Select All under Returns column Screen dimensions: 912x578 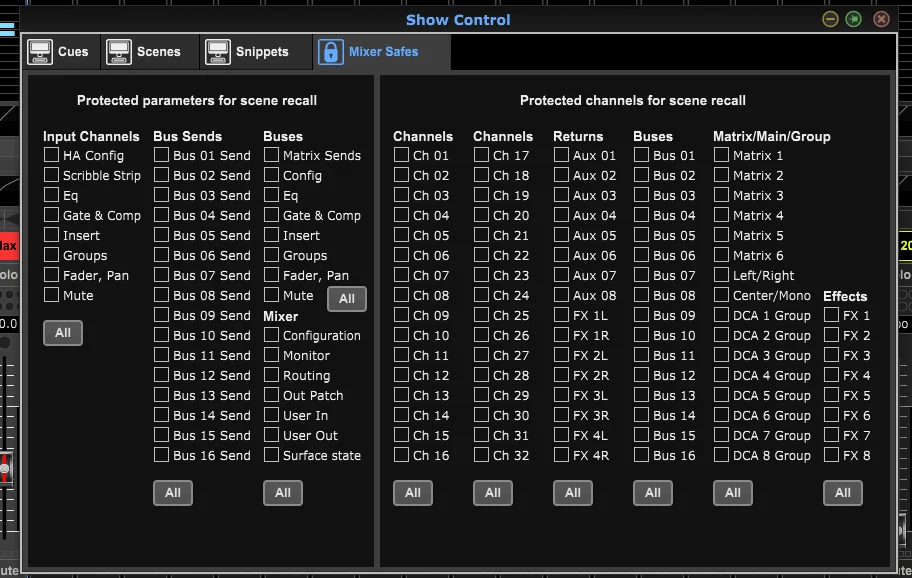tap(573, 493)
